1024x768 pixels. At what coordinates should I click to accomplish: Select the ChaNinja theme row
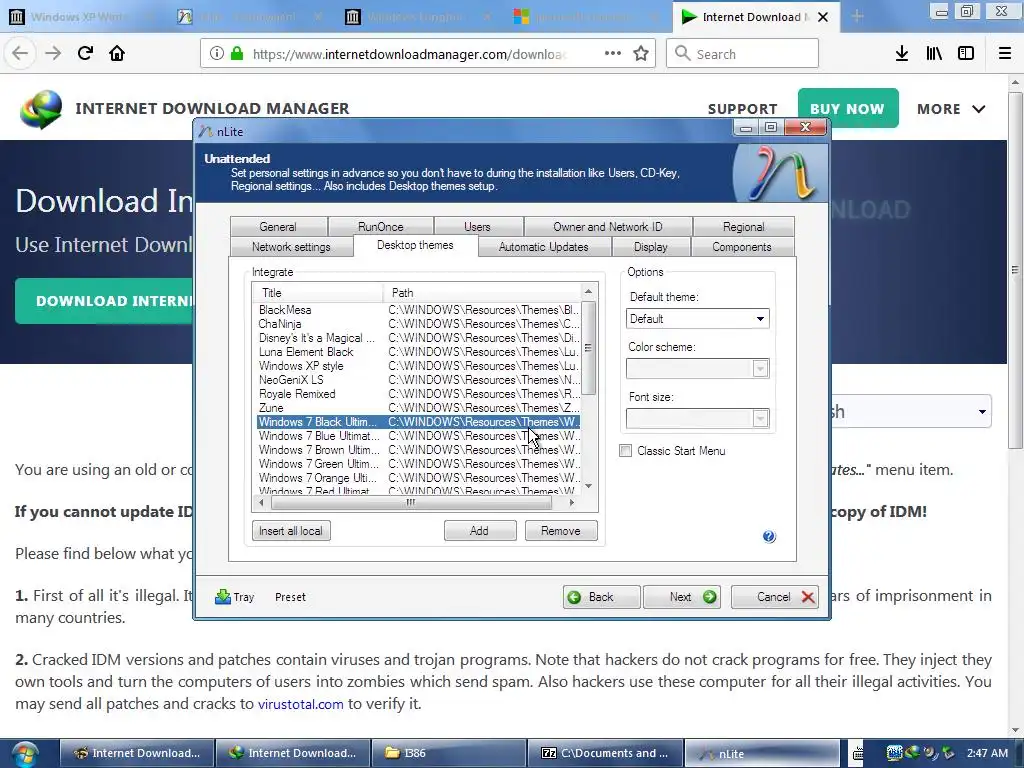[418, 324]
